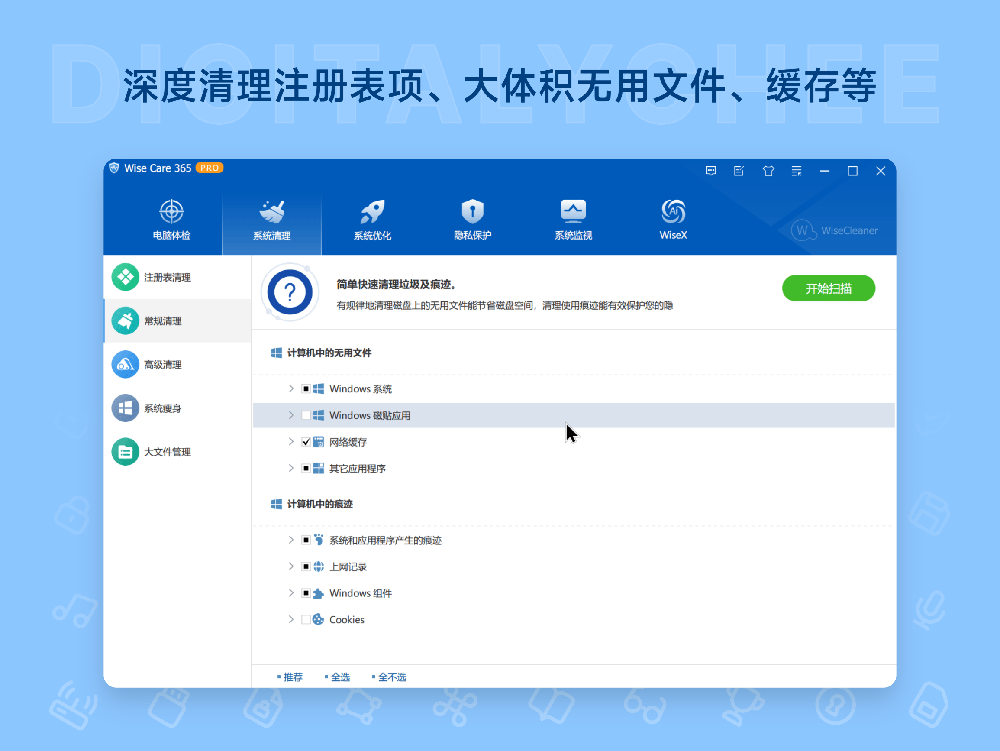The height and width of the screenshot is (751, 1000).
Task: Check the Windows 磁贴应用 checkbox
Action: 307,414
